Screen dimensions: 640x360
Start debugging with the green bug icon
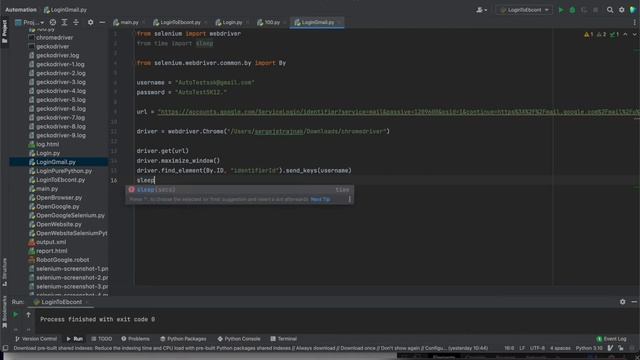[x=572, y=10]
